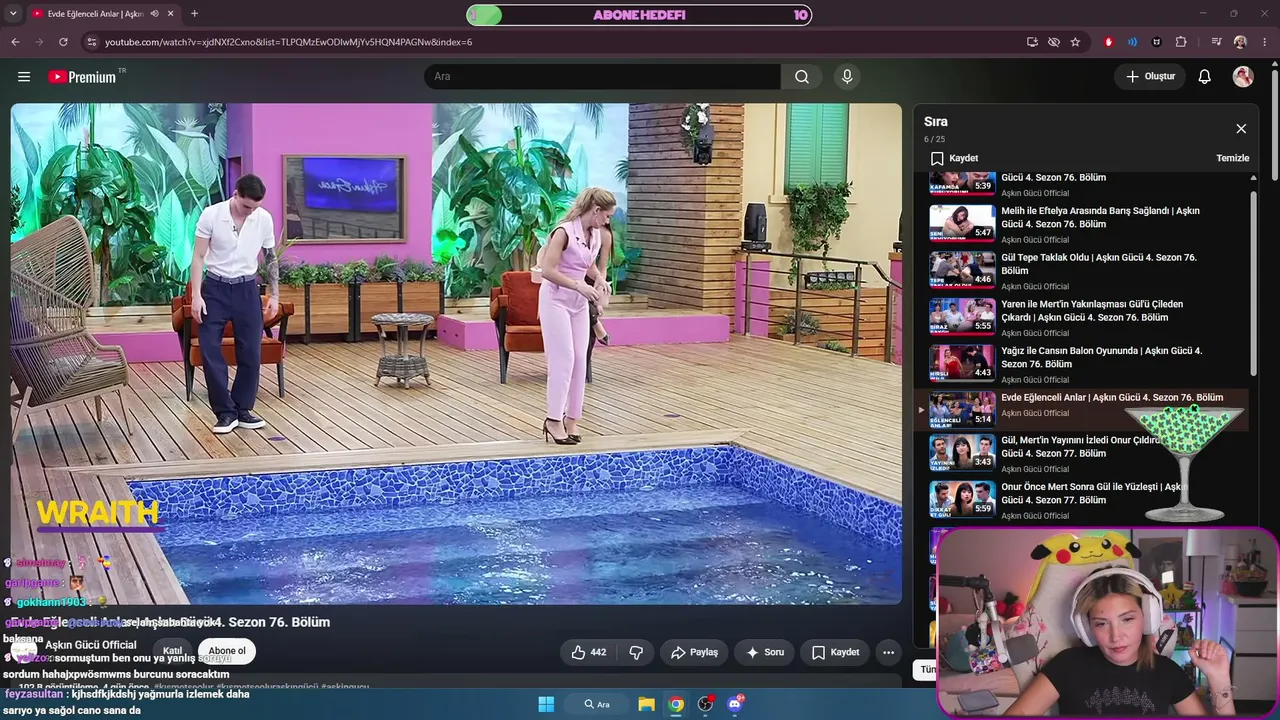The image size is (1280, 720).
Task: Mute the tab via the audio icon
Action: [x=154, y=14]
